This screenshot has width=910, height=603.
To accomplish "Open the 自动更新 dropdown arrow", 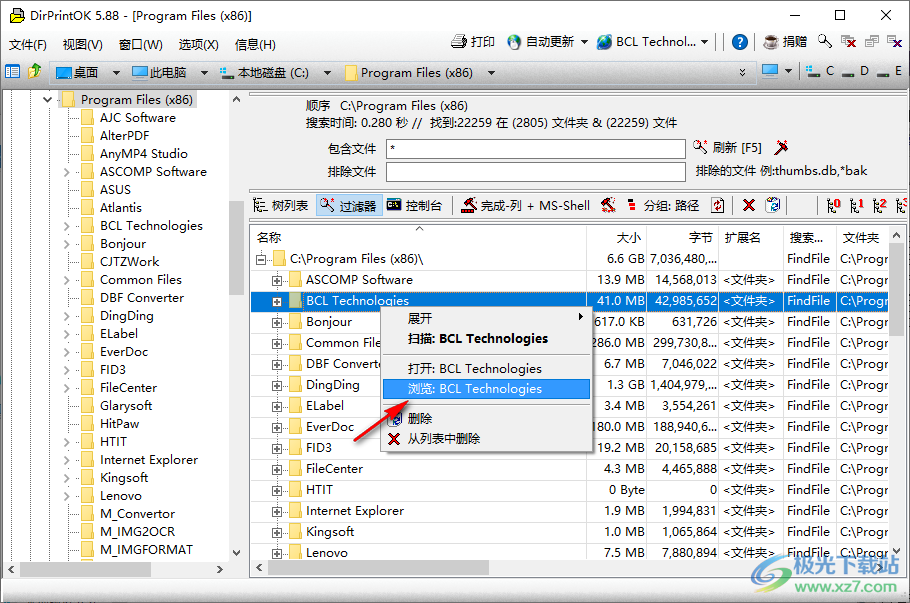I will point(583,42).
